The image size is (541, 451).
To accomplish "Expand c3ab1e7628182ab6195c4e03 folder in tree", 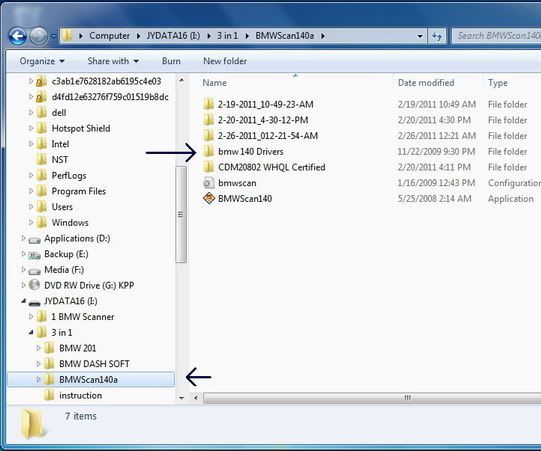I will (31, 81).
